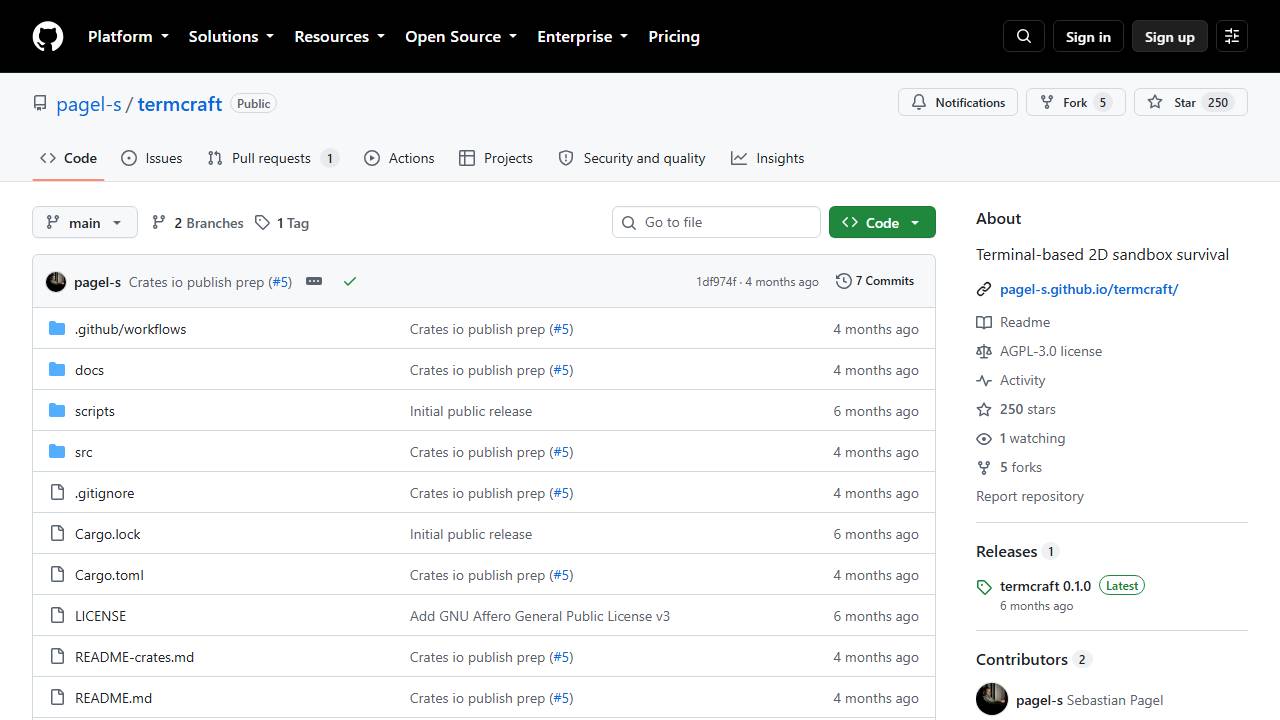Viewport: 1280px width, 720px height.
Task: Expand the Platform menu
Action: pos(128,36)
